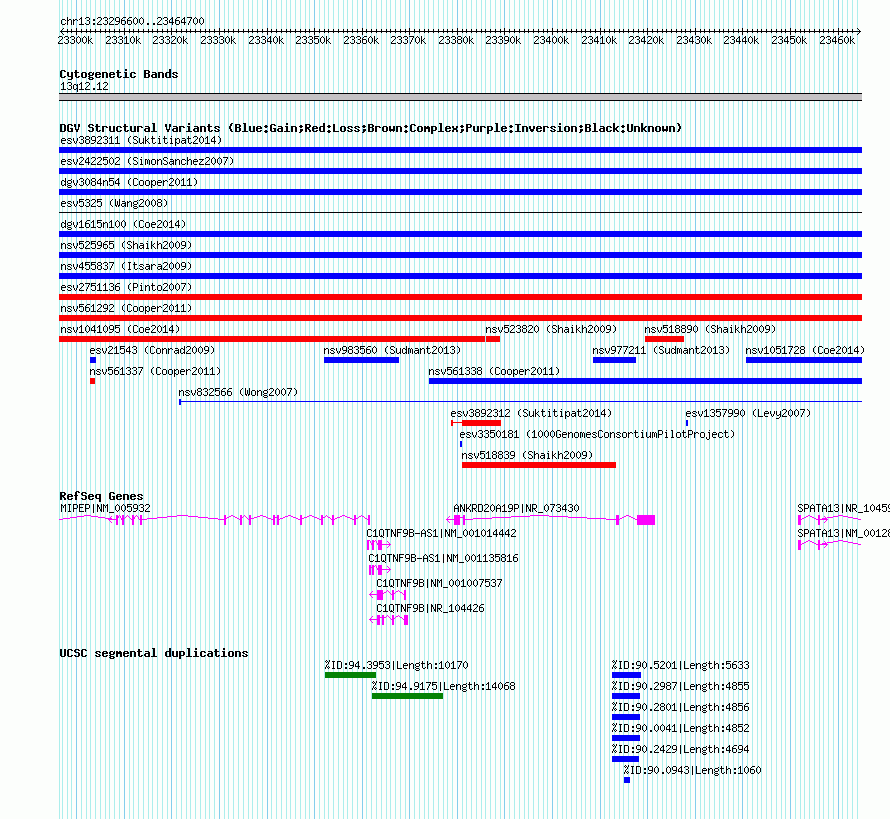Open the nsv525965 (Shaikh2009) variant label
This screenshot has width=890, height=819.
(x=126, y=245)
